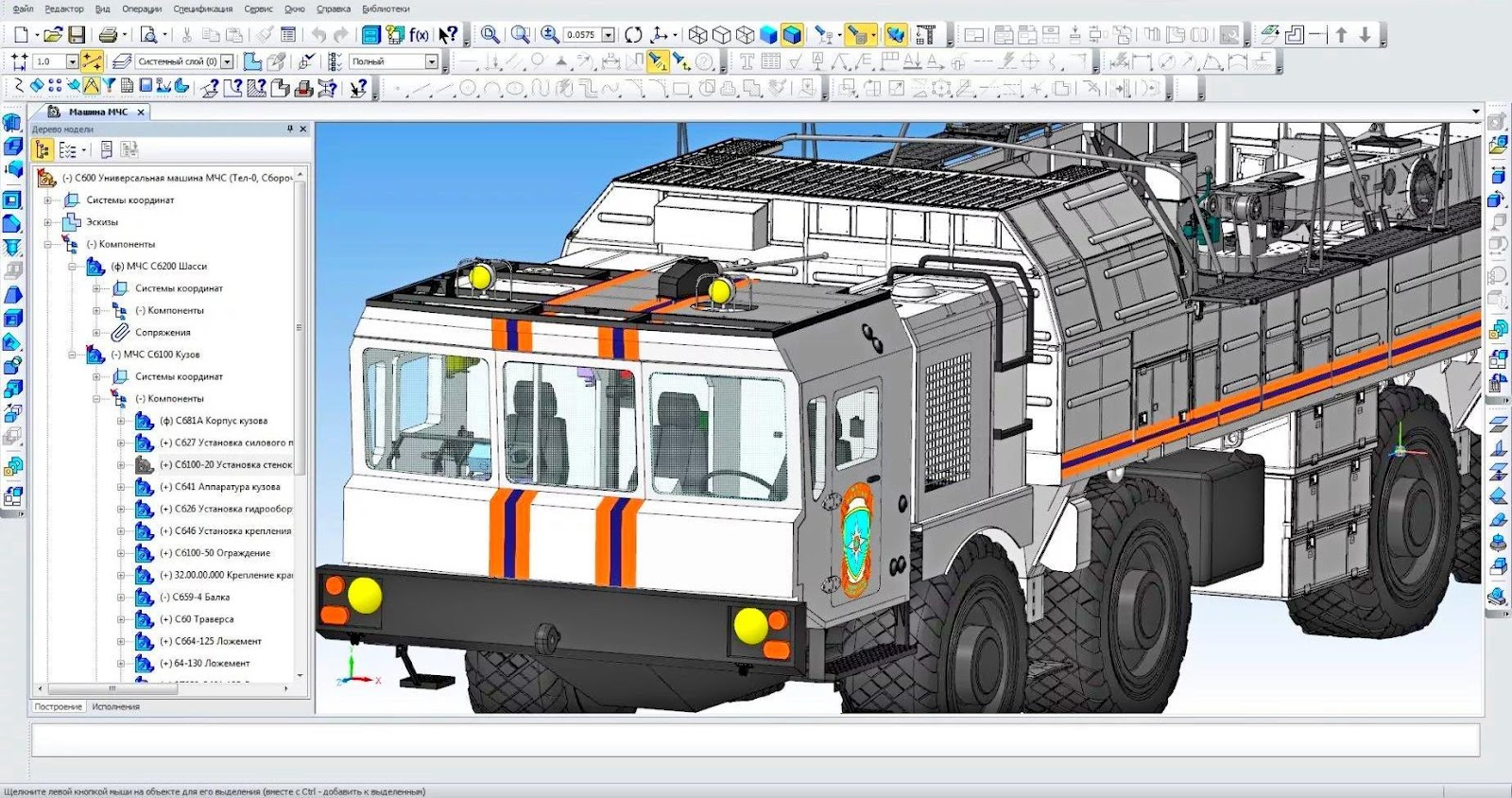Switch to wireframe display mode cube
Viewport: 1512px width, 798px height.
click(697, 35)
